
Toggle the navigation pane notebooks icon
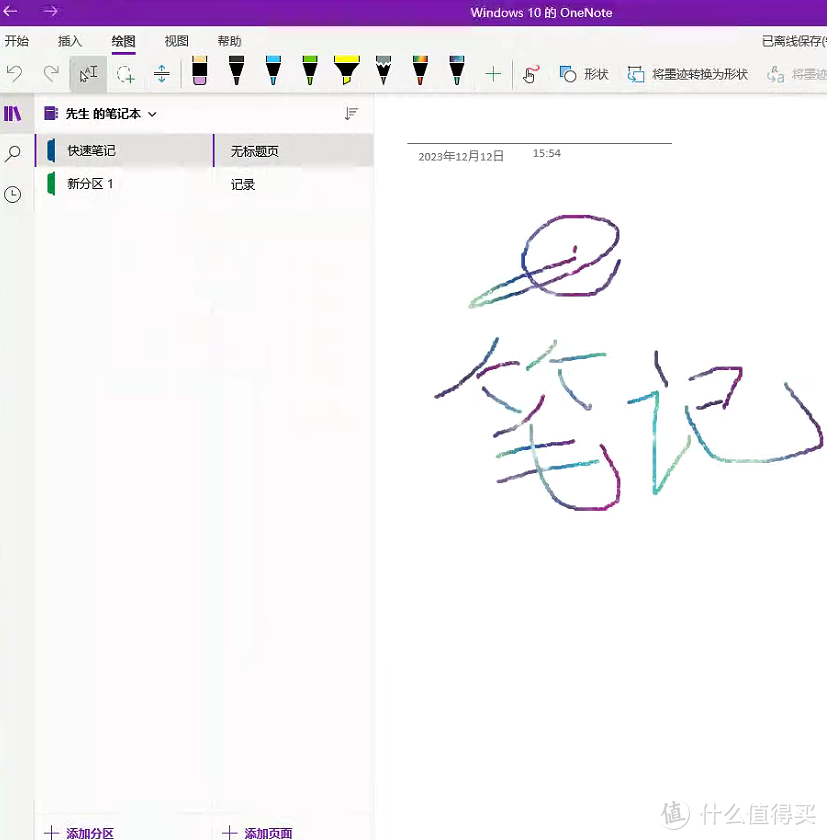pyautogui.click(x=12, y=114)
